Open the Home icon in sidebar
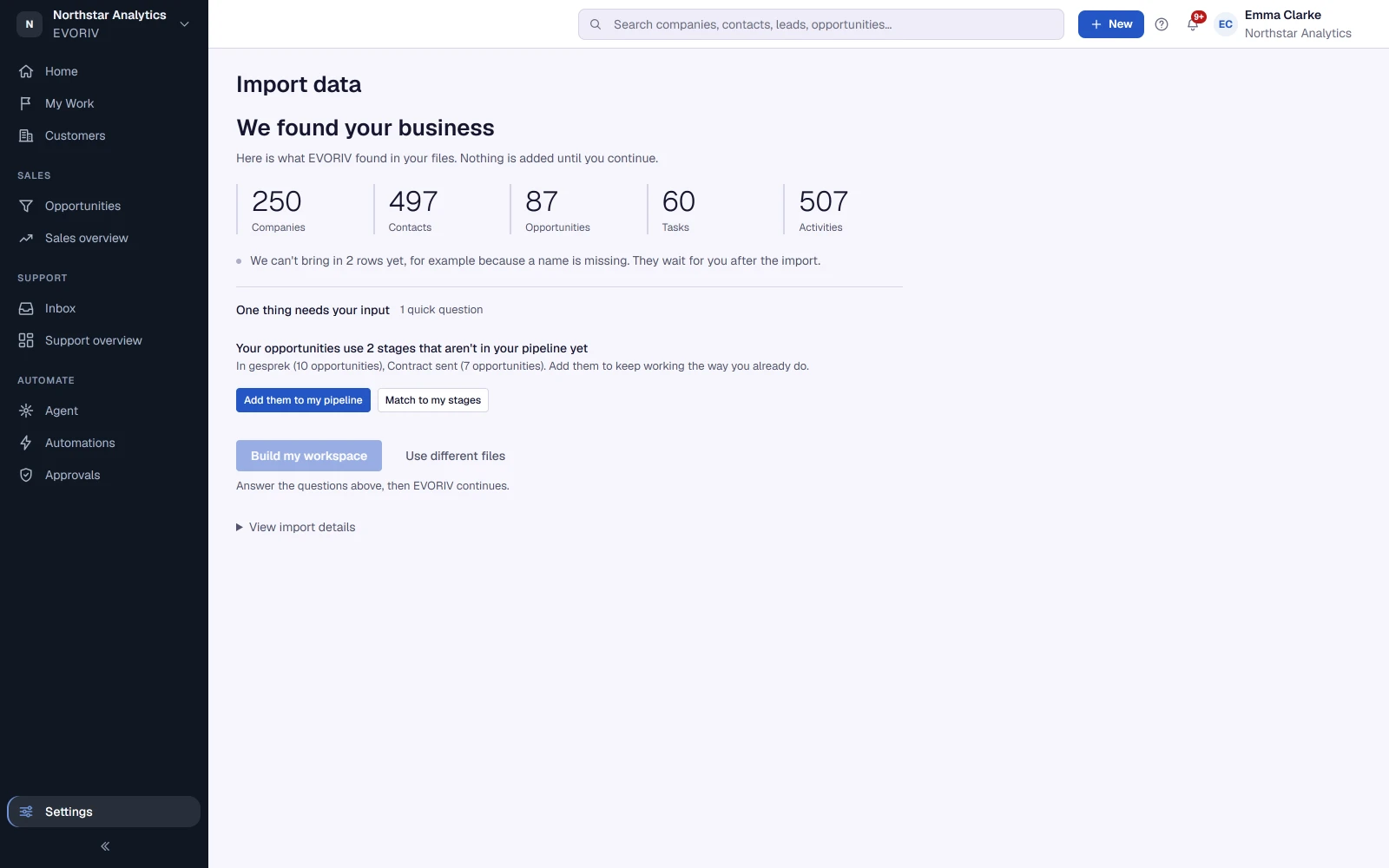Viewport: 1389px width, 868px height. pos(26,71)
